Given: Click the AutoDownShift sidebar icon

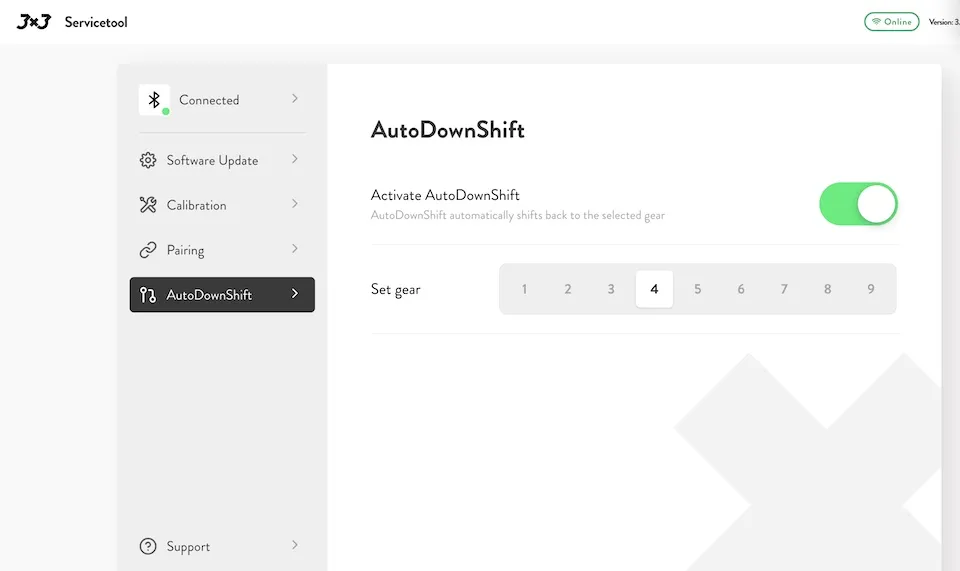Looking at the screenshot, I should 148,295.
